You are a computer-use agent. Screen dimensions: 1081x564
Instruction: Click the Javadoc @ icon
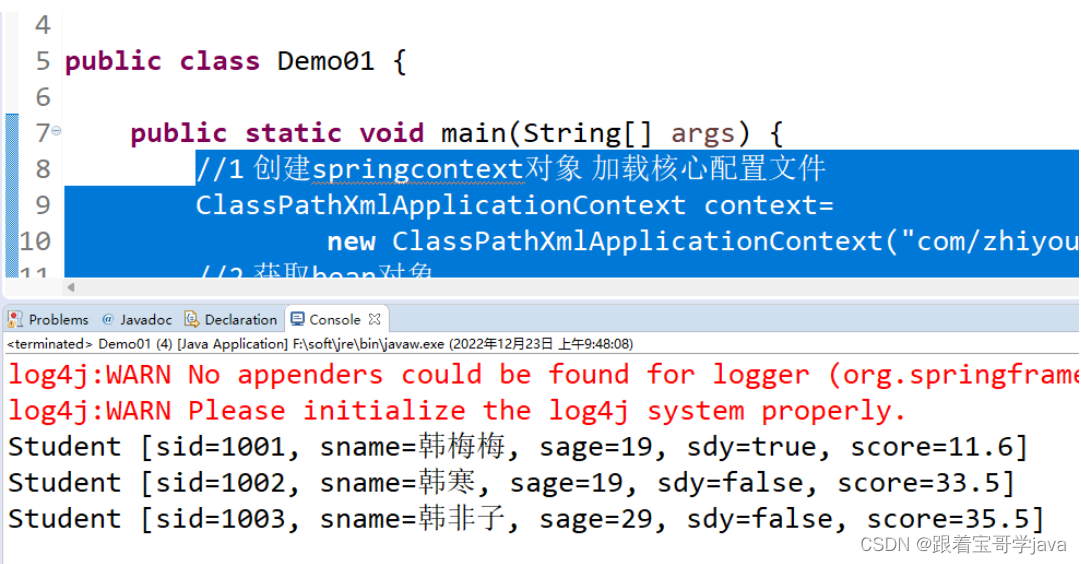pos(108,319)
